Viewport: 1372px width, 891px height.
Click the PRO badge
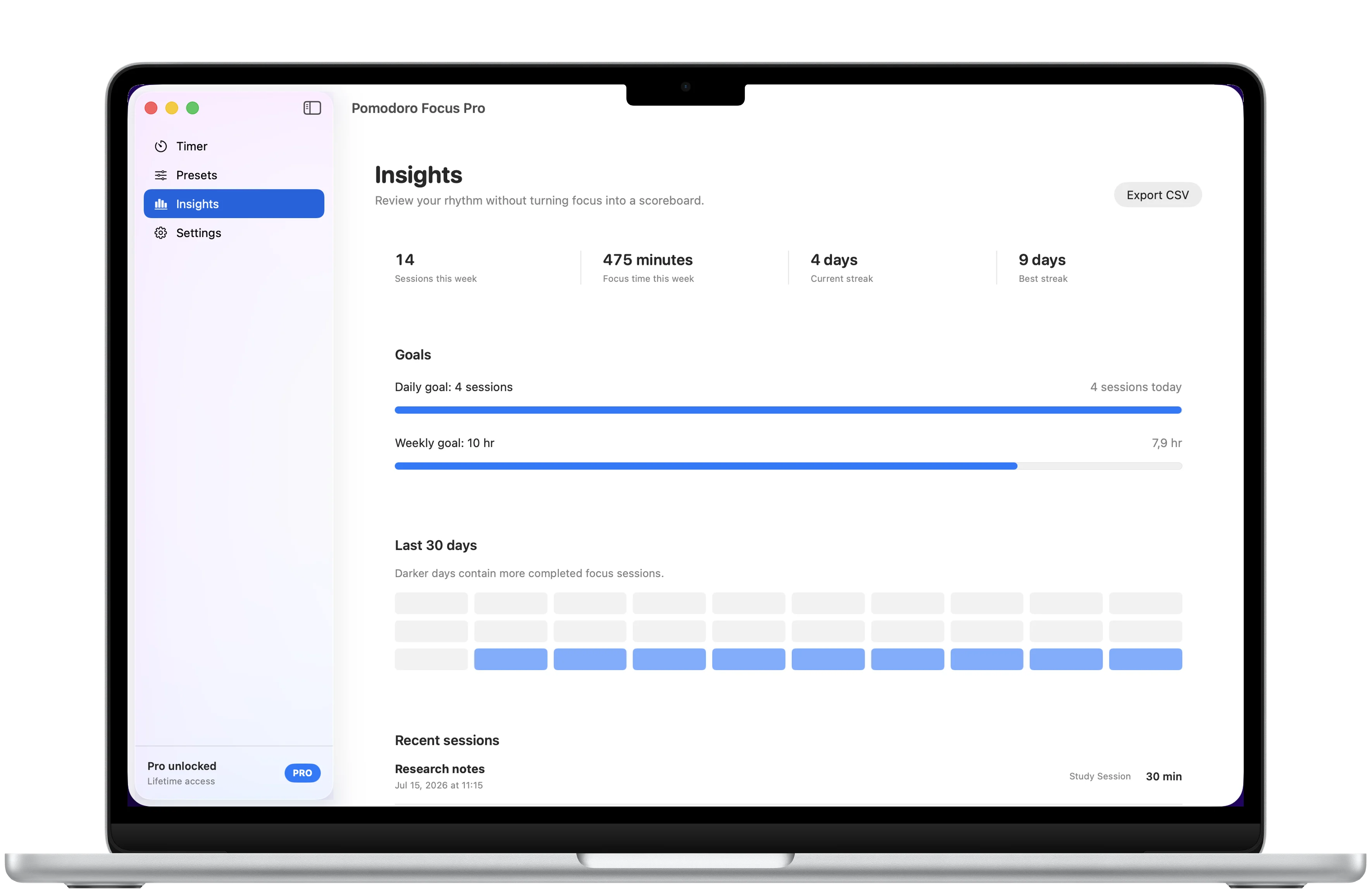click(302, 773)
